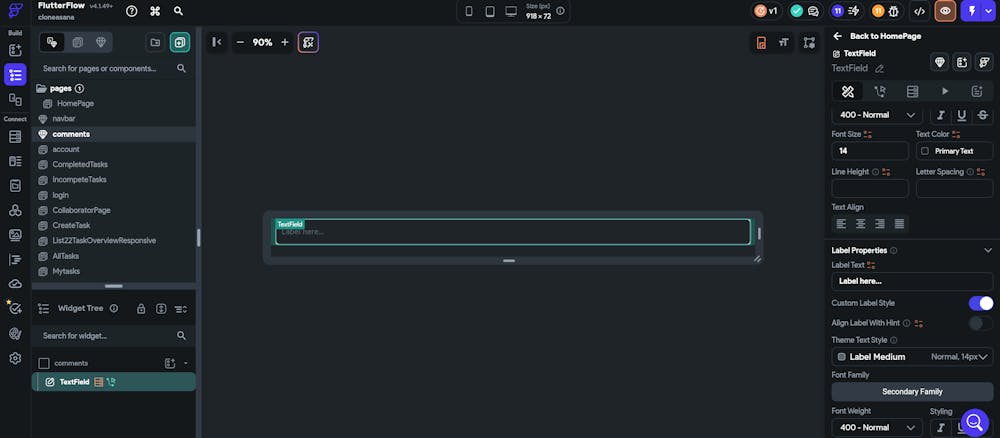
Task: Click the green add new page button
Action: point(180,43)
